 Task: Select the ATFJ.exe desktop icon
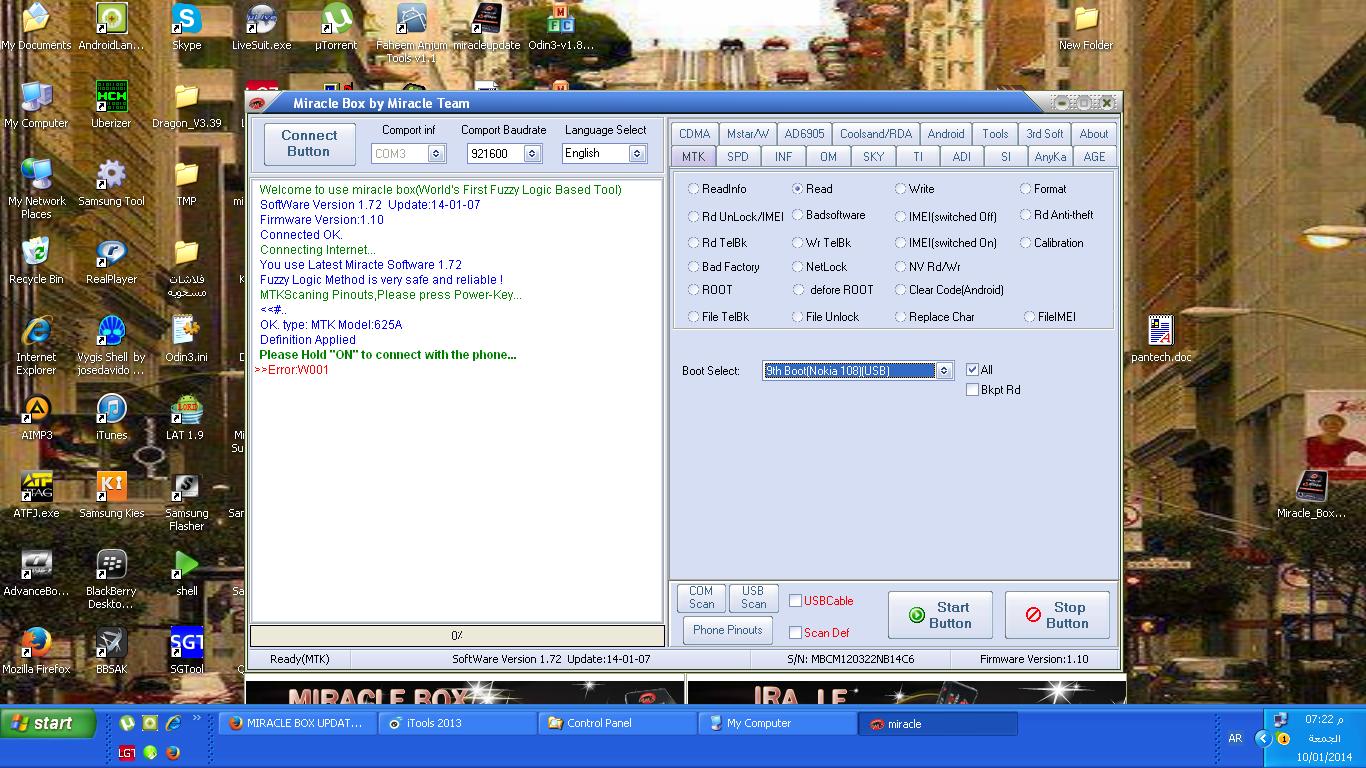[36, 495]
